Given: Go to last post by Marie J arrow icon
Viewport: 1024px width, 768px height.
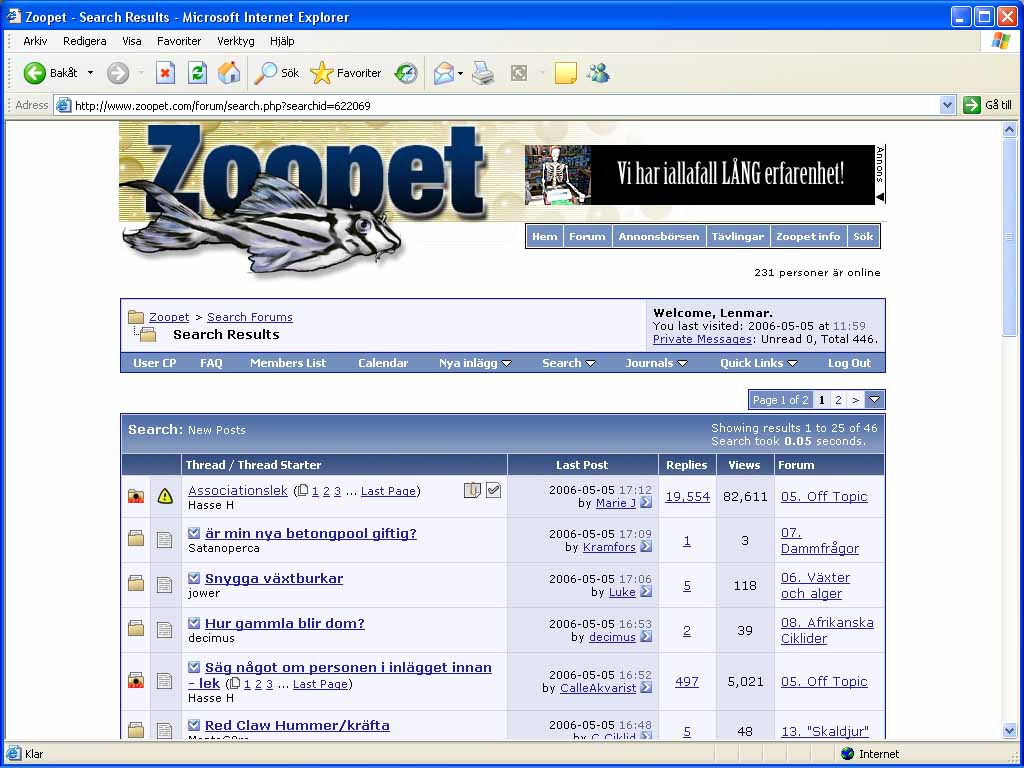Looking at the screenshot, I should point(646,503).
